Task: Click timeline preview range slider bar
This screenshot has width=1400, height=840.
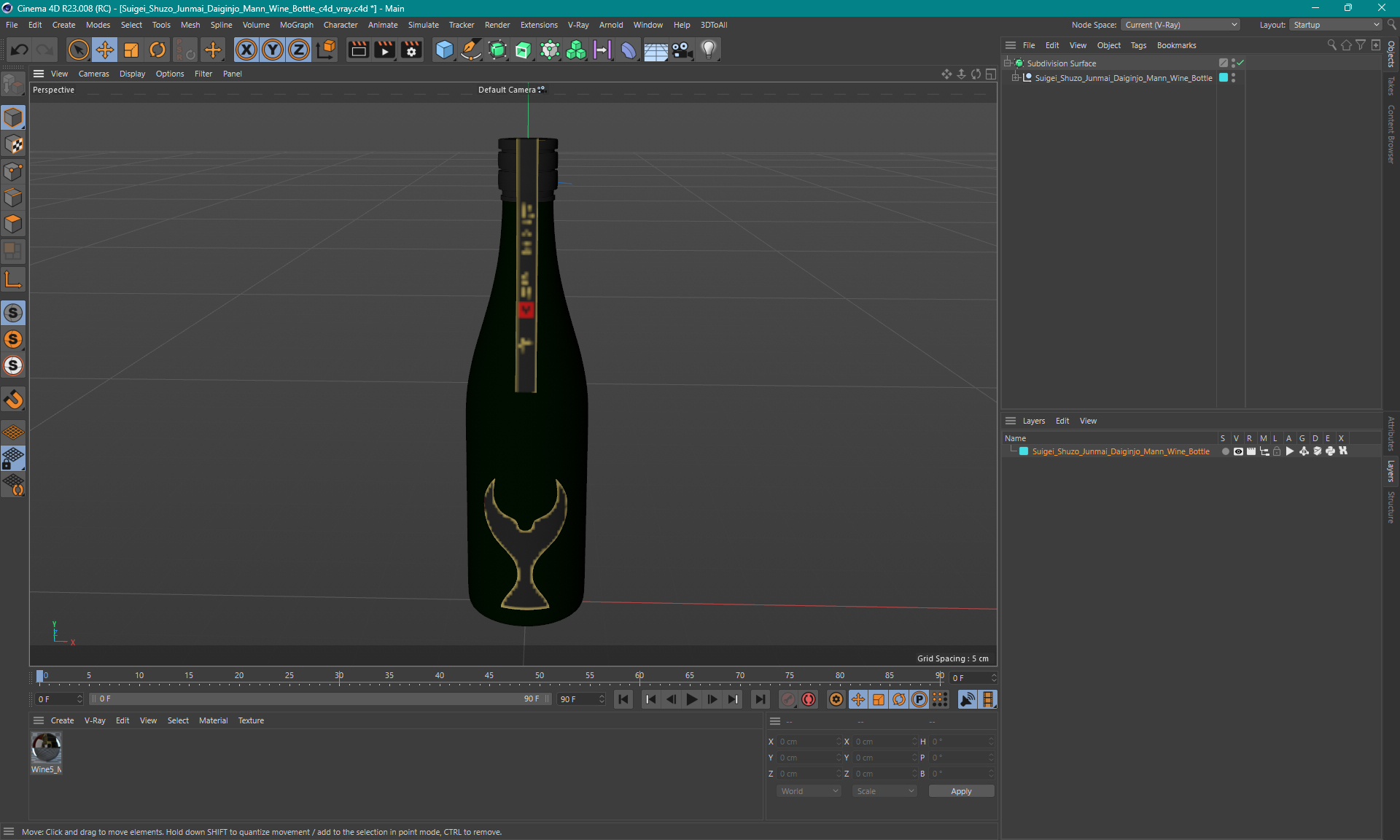Action: click(x=320, y=699)
